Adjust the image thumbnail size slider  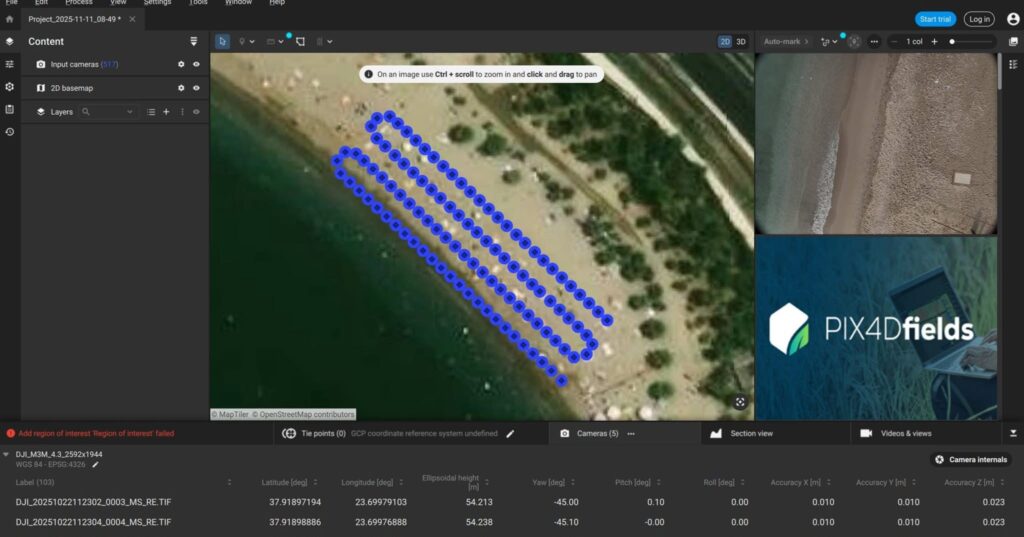click(953, 42)
